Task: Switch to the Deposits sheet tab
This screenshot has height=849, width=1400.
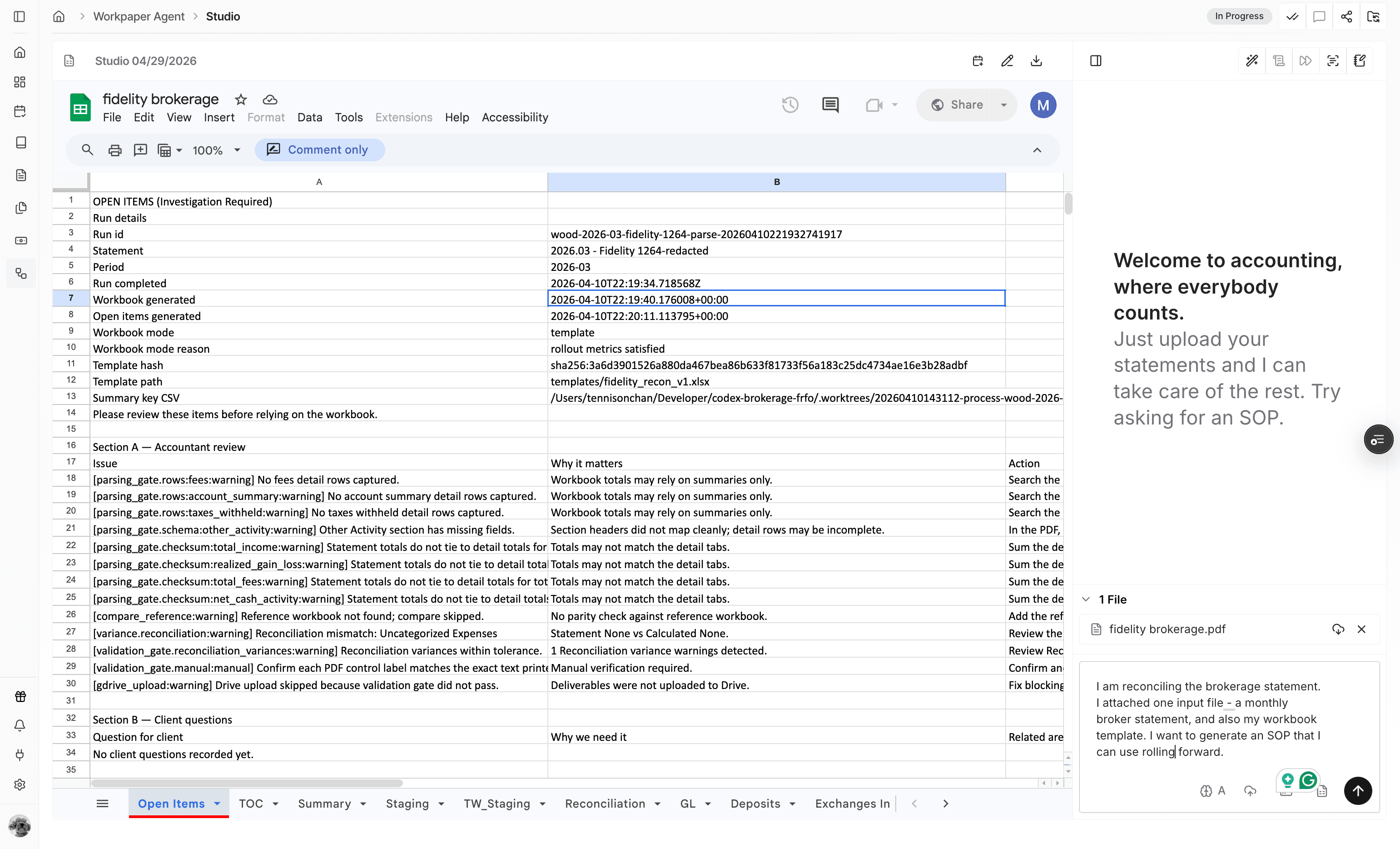Action: click(755, 804)
